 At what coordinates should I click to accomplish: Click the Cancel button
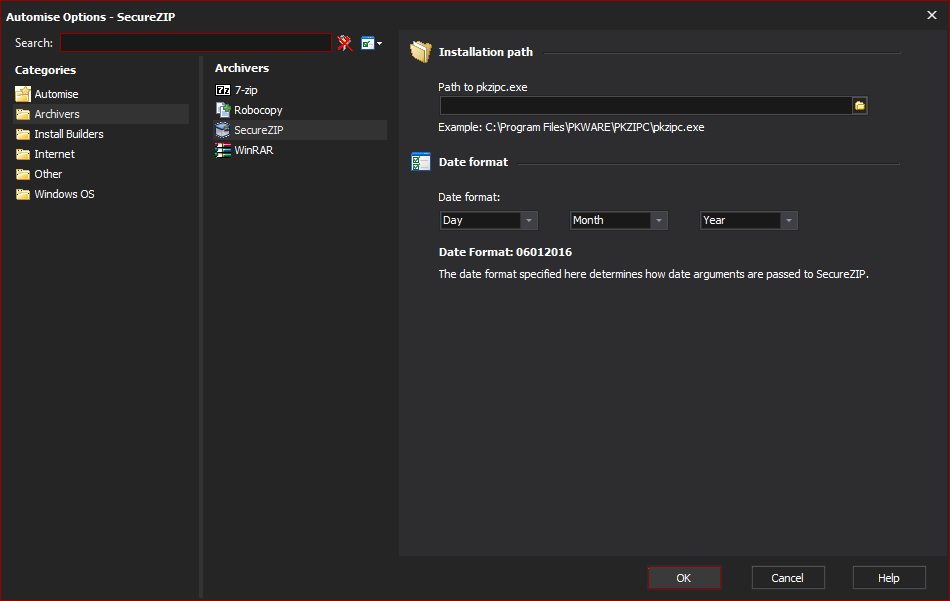pos(788,578)
